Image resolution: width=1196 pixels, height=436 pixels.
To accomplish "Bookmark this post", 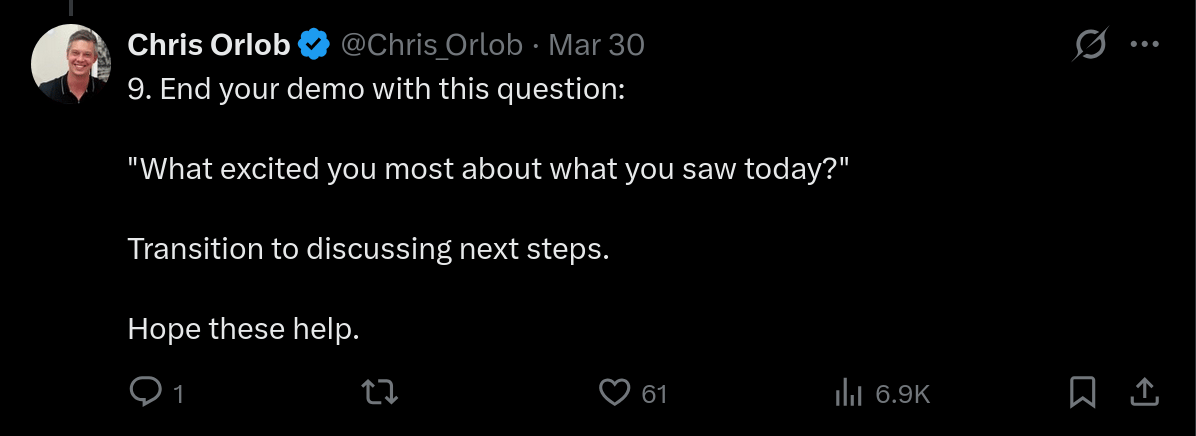I will (1083, 392).
